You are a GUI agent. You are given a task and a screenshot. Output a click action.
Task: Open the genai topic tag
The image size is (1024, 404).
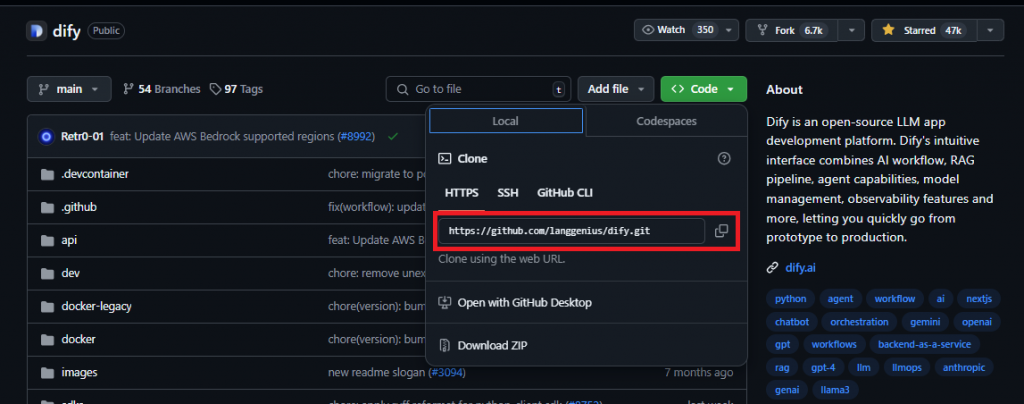tap(787, 390)
